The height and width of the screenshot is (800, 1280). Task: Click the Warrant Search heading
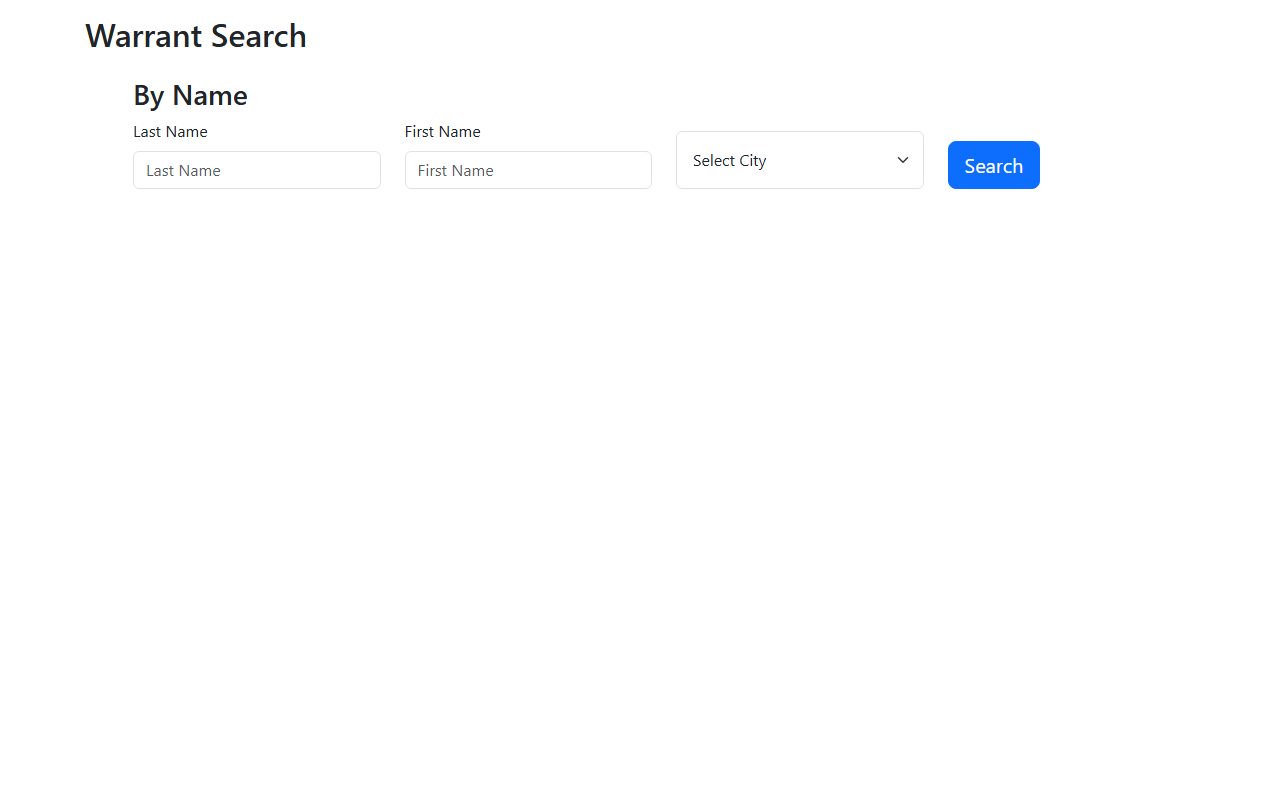196,36
